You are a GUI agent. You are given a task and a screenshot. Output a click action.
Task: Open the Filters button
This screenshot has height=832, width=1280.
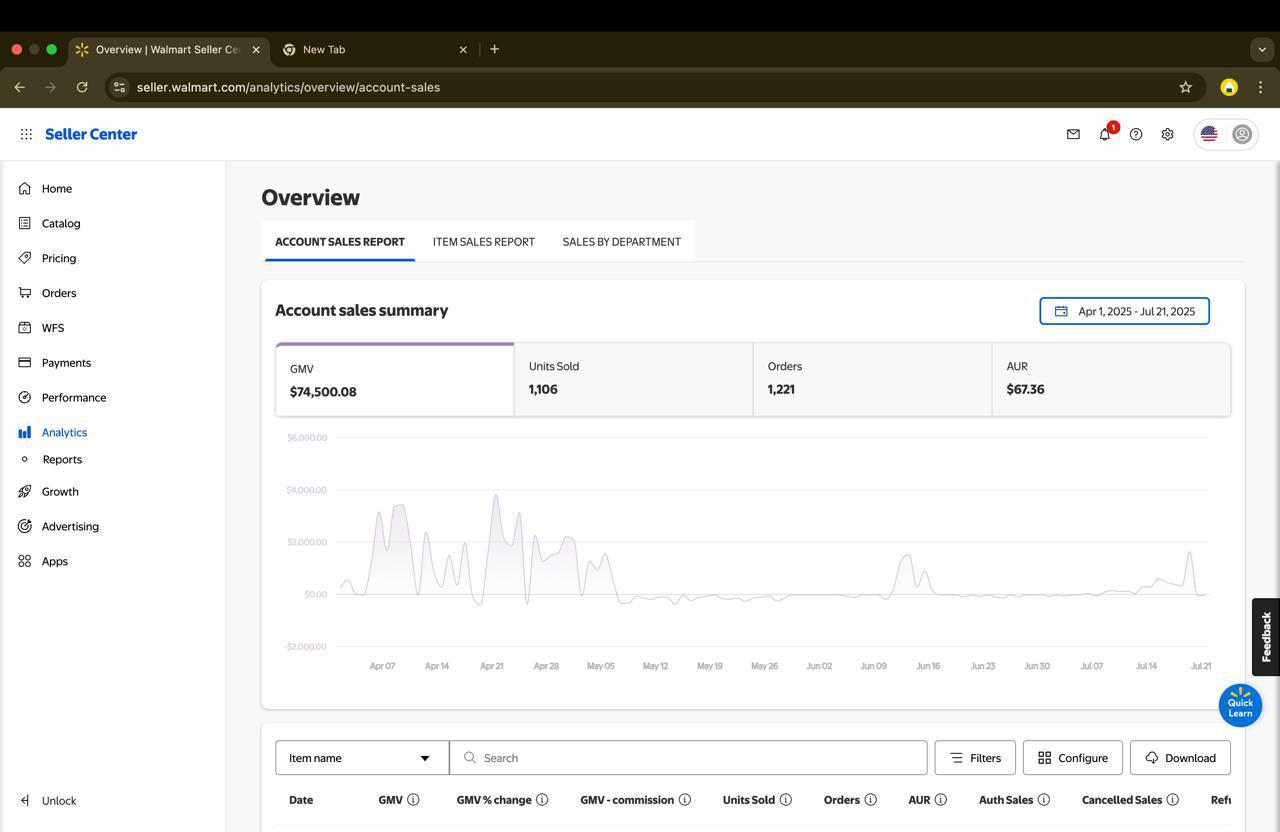coord(975,758)
